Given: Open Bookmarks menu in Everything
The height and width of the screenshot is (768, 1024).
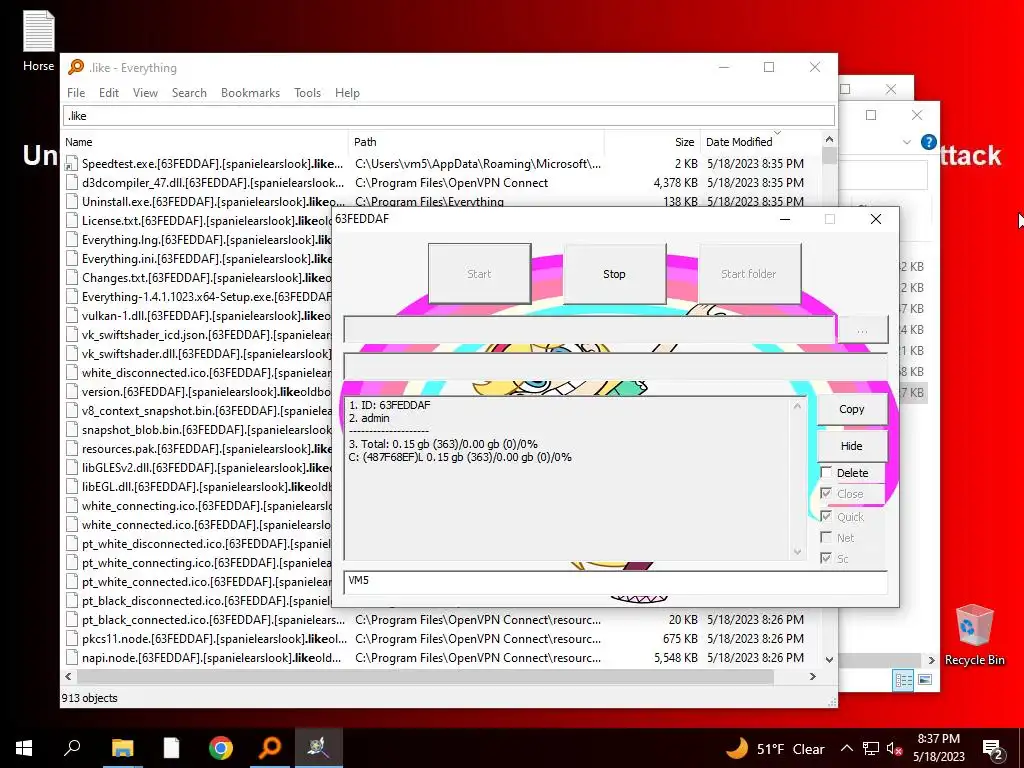Looking at the screenshot, I should click(x=250, y=93).
